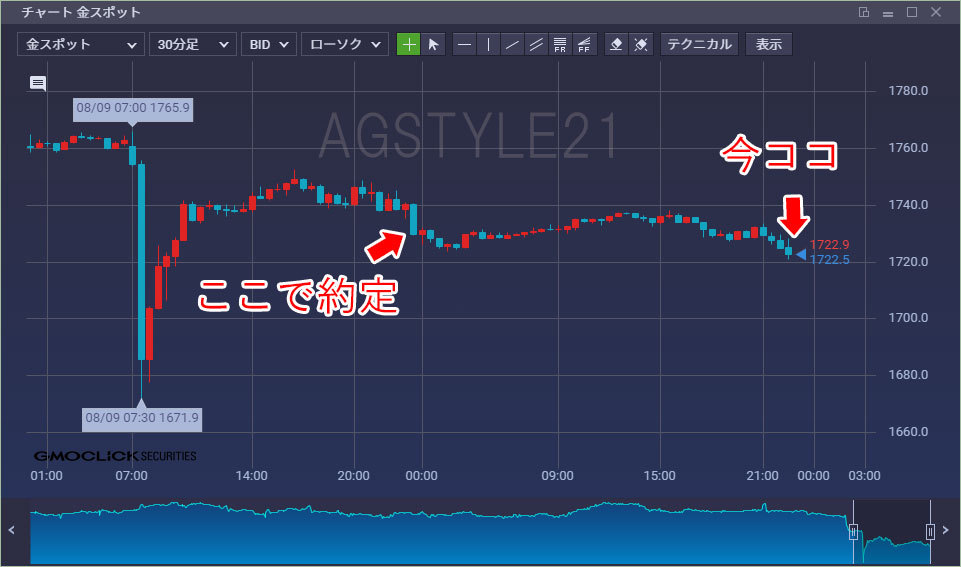
Task: Click the 08/09 07:00 1765.9 high label
Action: pyautogui.click(x=133, y=108)
